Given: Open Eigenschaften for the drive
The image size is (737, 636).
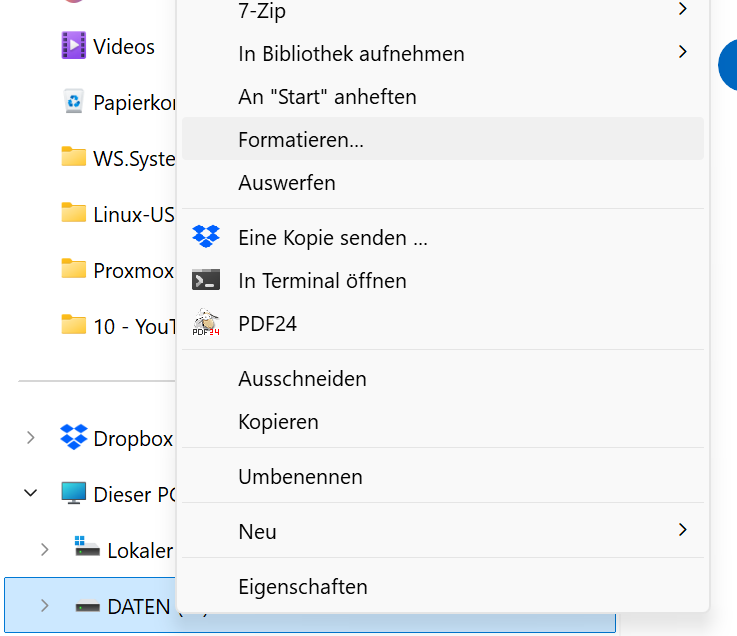Looking at the screenshot, I should [x=303, y=587].
